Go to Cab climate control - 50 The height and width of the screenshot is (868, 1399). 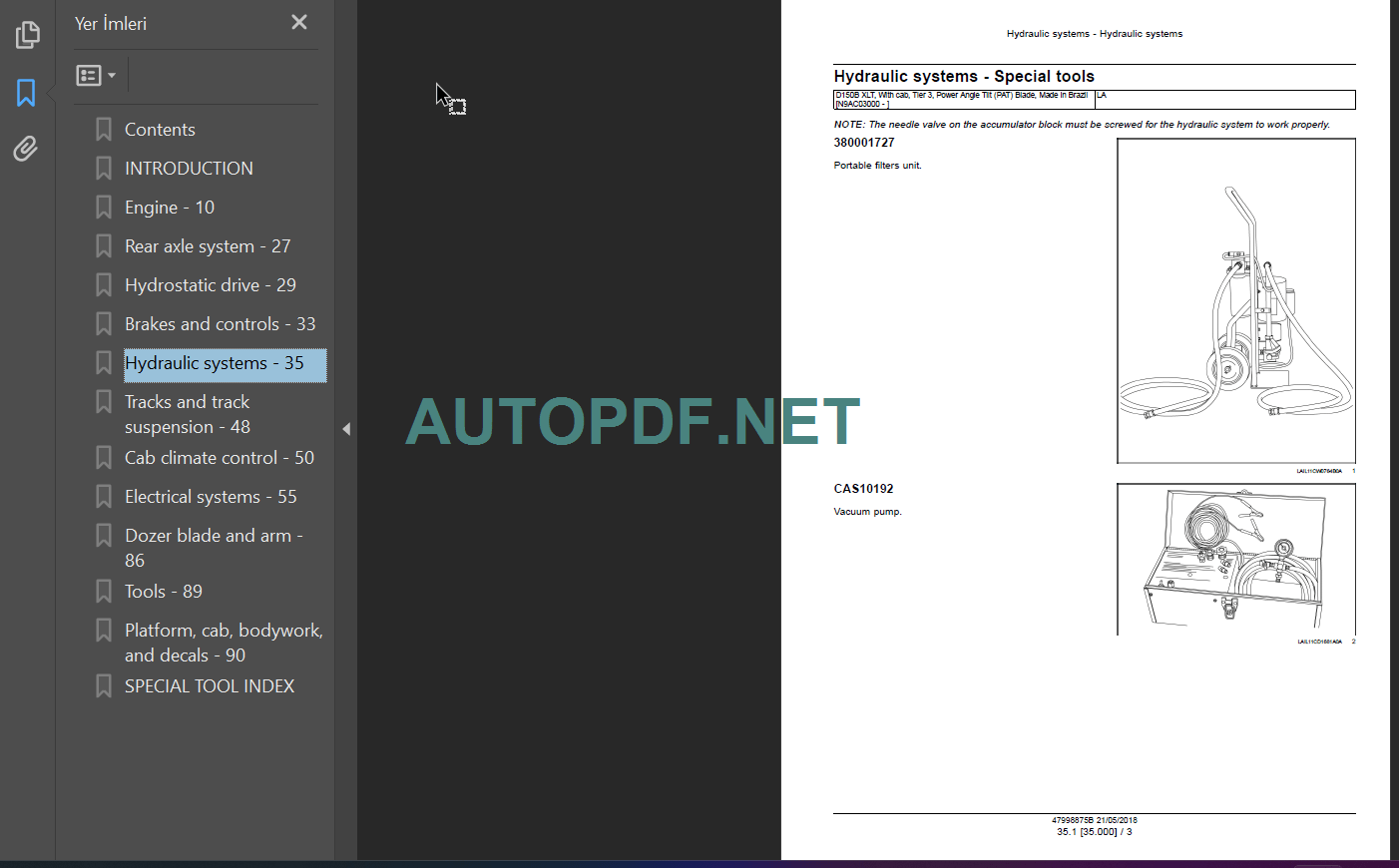click(x=219, y=457)
